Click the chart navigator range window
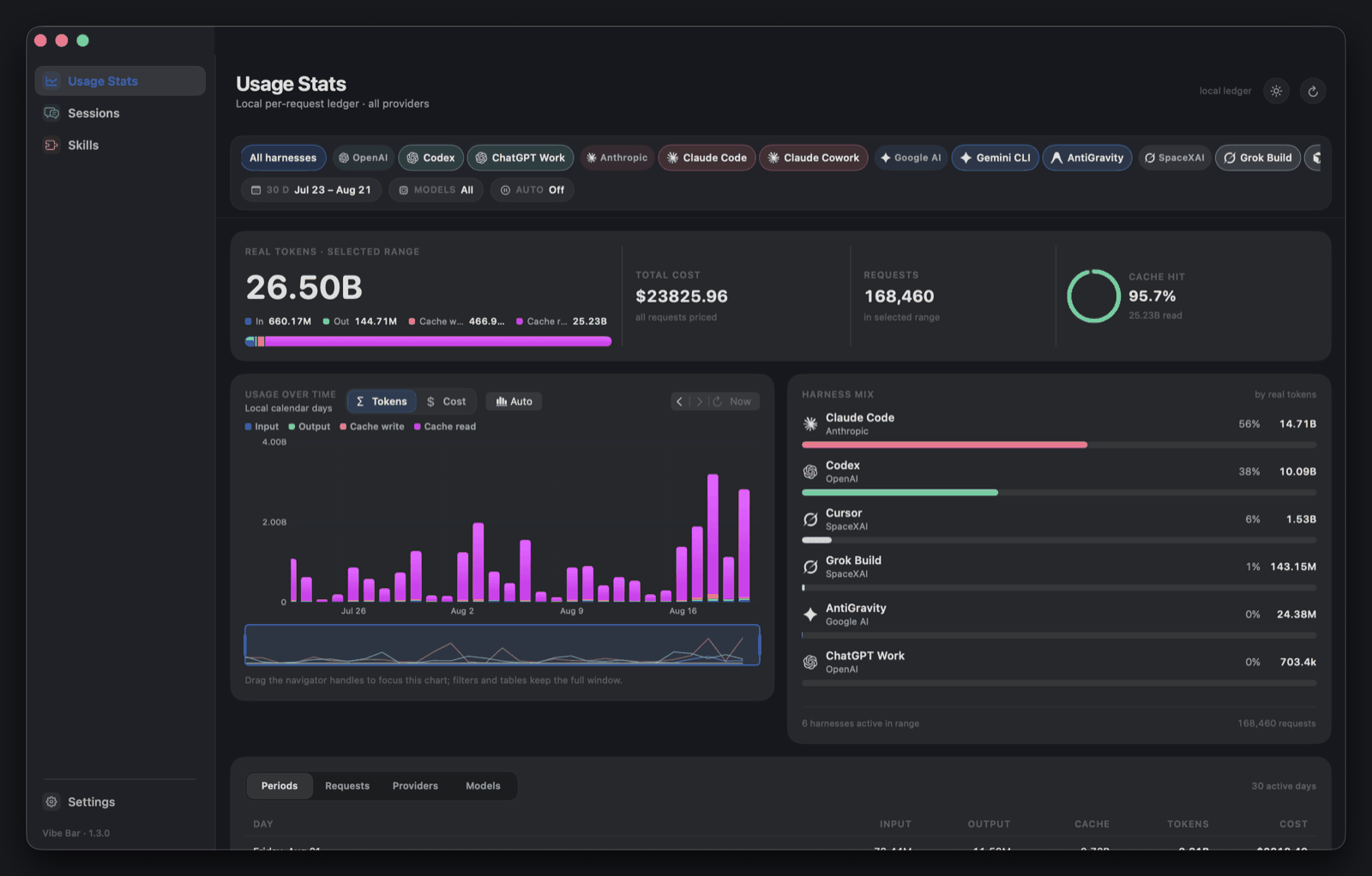 click(502, 645)
